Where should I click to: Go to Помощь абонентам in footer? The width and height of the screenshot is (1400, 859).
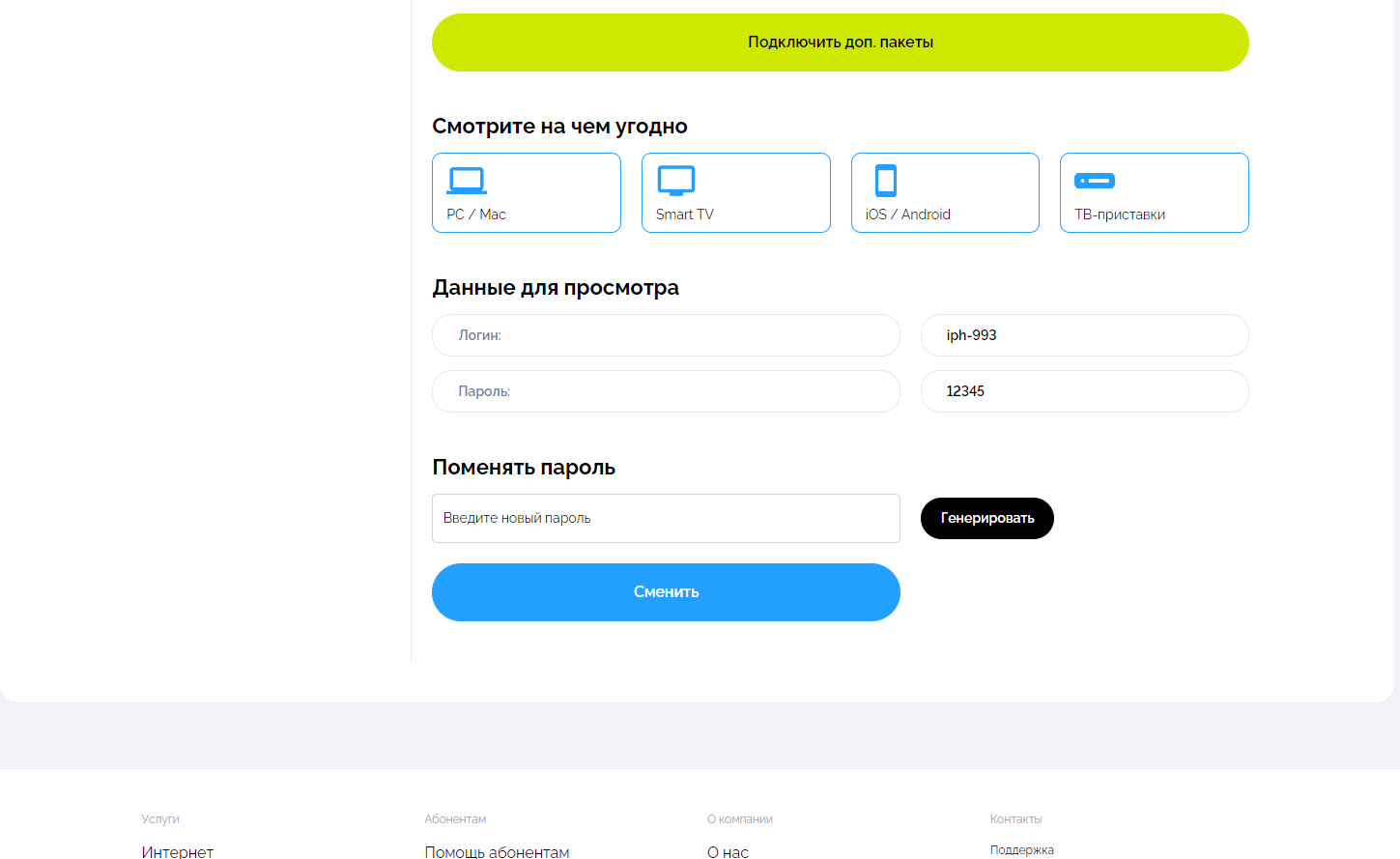[x=497, y=851]
